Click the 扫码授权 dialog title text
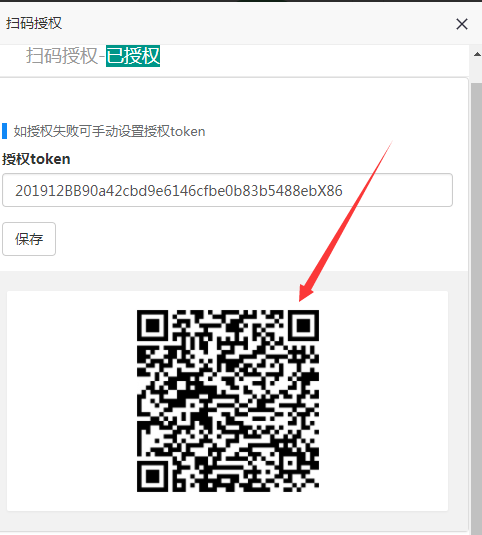Viewport: 482px width, 535px height. (x=34, y=24)
